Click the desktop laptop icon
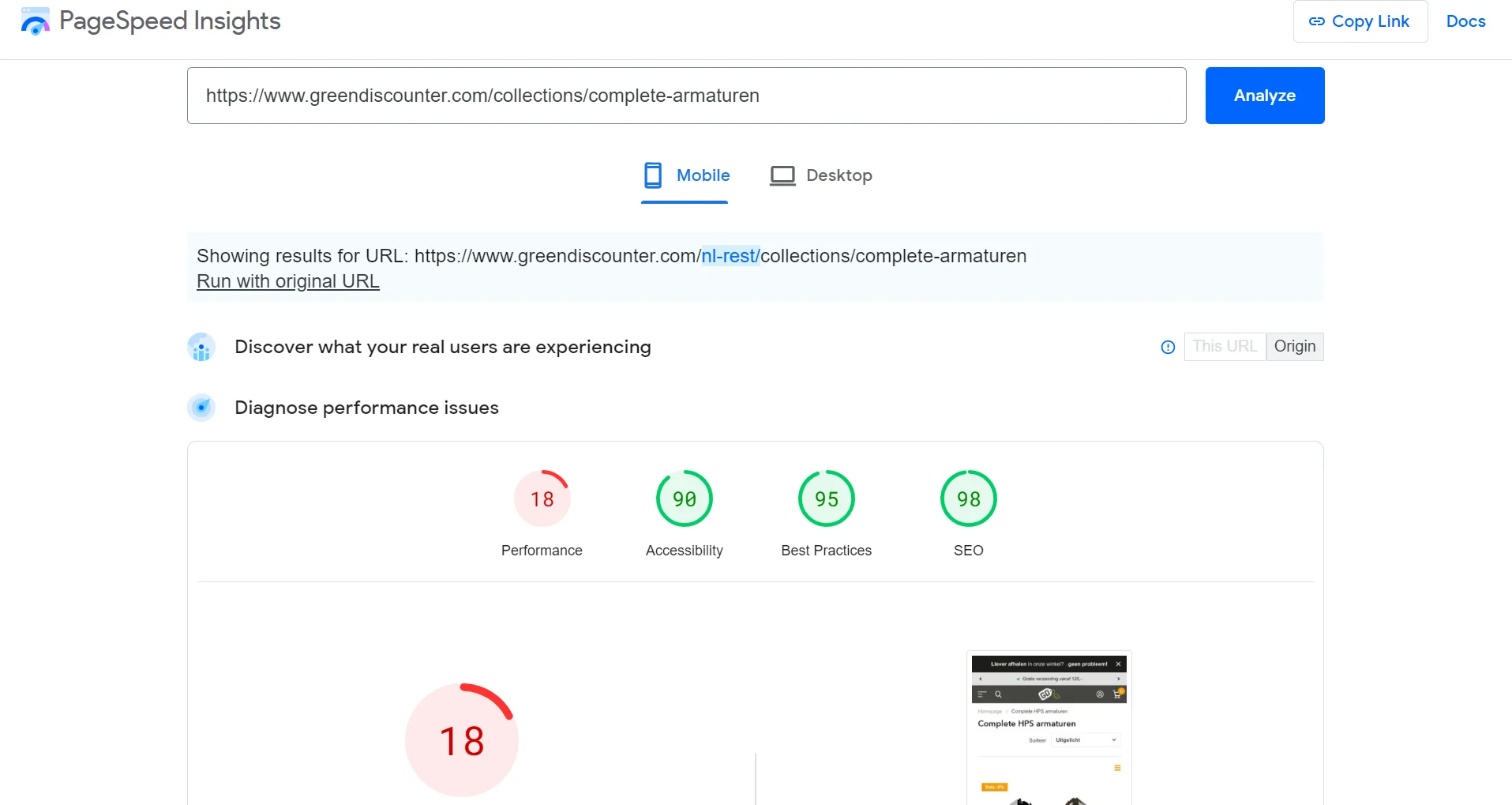 pyautogui.click(x=782, y=175)
